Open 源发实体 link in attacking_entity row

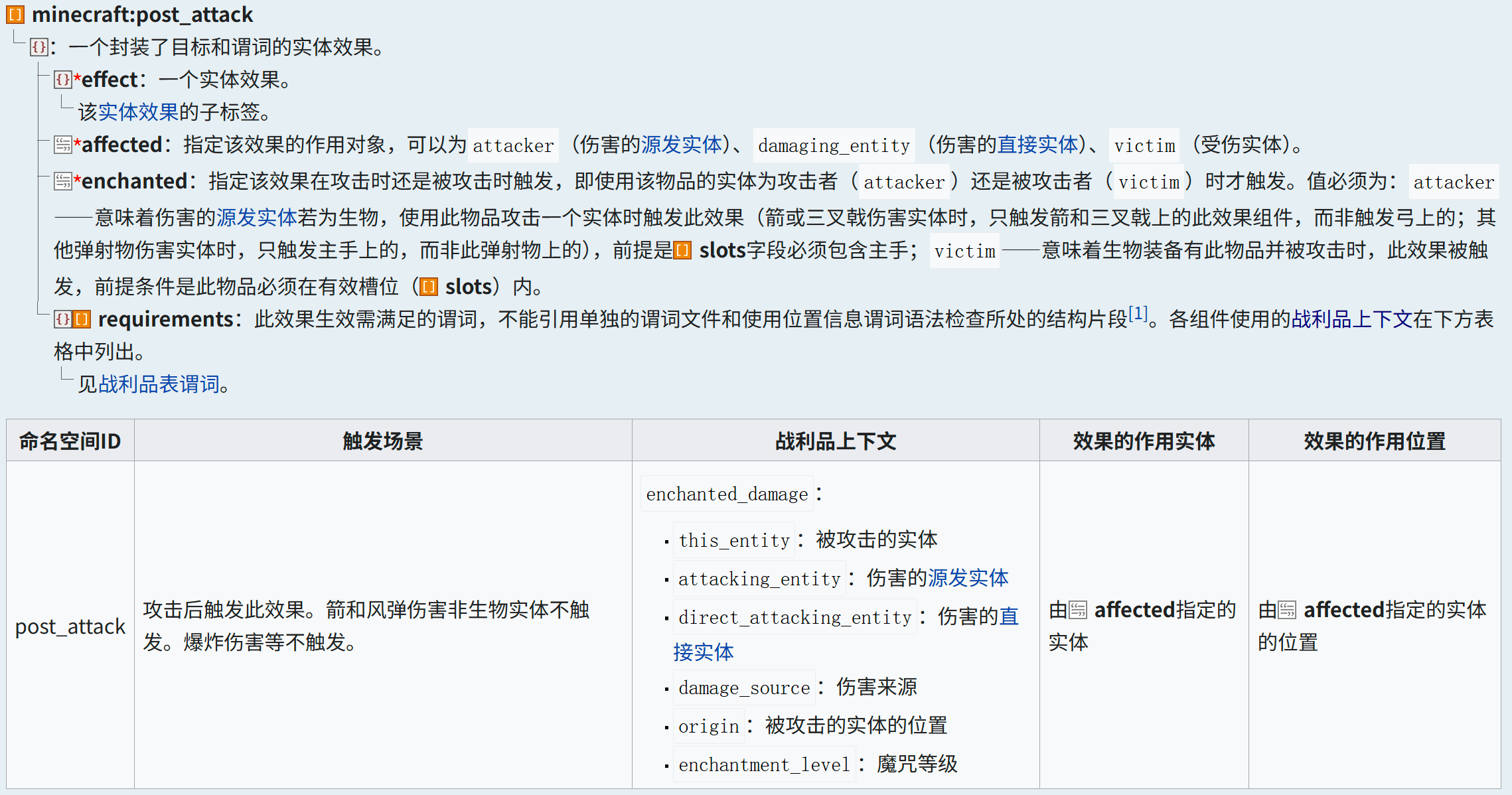968,578
